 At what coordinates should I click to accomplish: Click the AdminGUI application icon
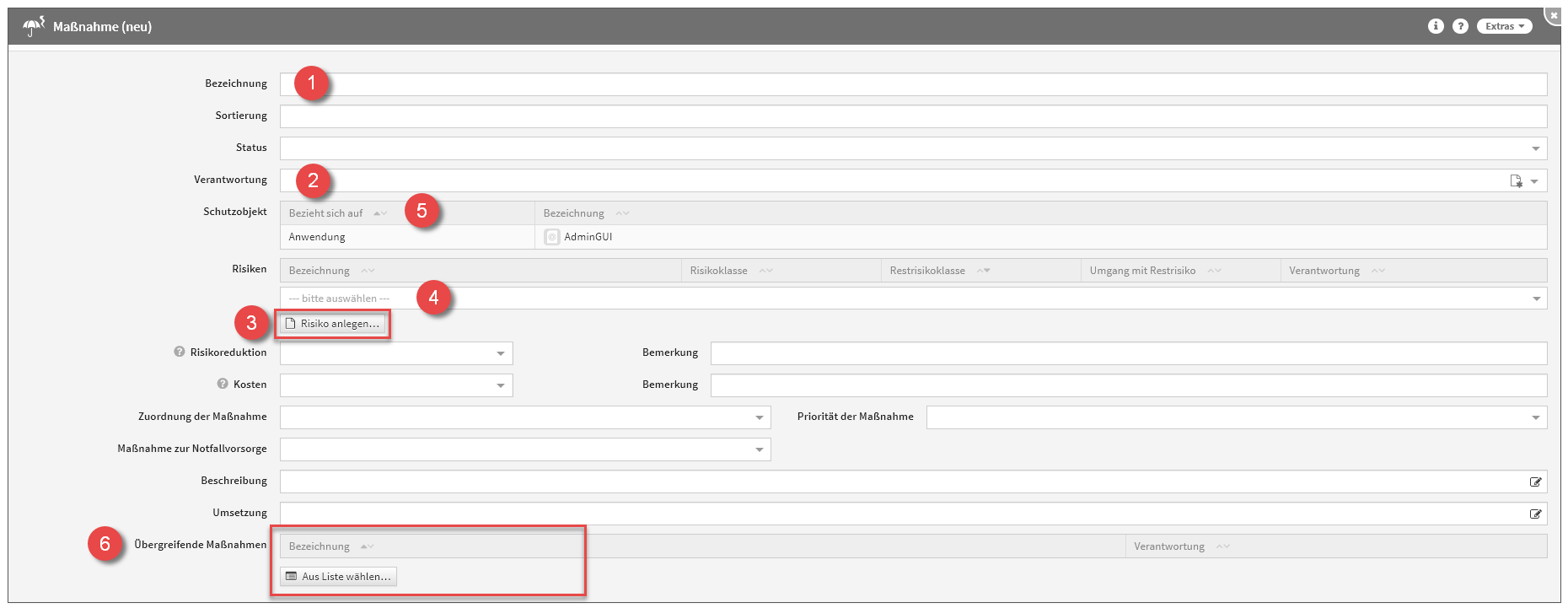[552, 237]
